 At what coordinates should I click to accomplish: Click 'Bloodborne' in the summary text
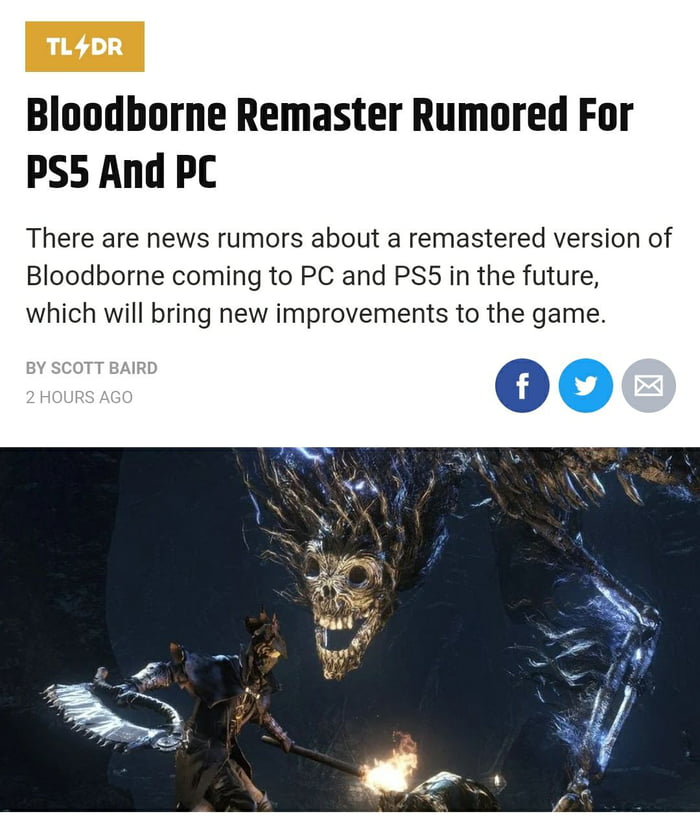95,276
